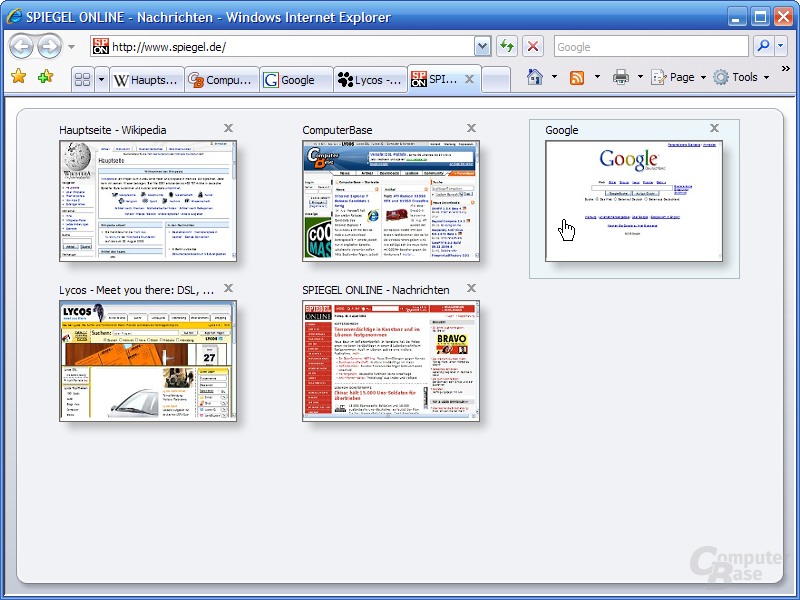The height and width of the screenshot is (600, 800).
Task: Go back with the Back arrow button
Action: click(21, 46)
